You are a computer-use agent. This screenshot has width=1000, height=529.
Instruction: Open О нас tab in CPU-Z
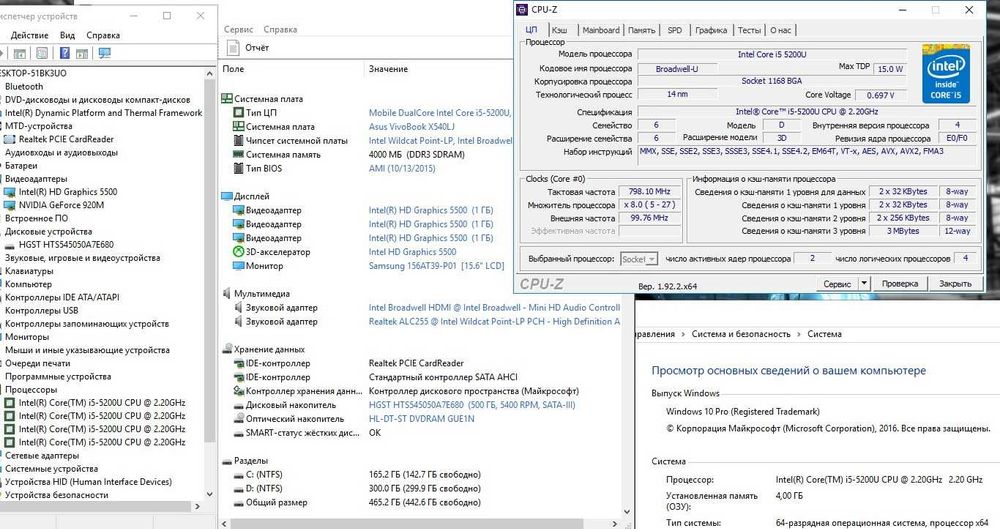(x=780, y=30)
